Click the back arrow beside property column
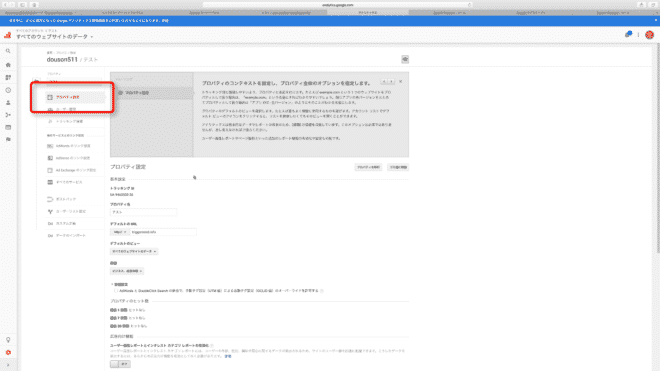This screenshot has width=660, height=371. [x=37, y=82]
